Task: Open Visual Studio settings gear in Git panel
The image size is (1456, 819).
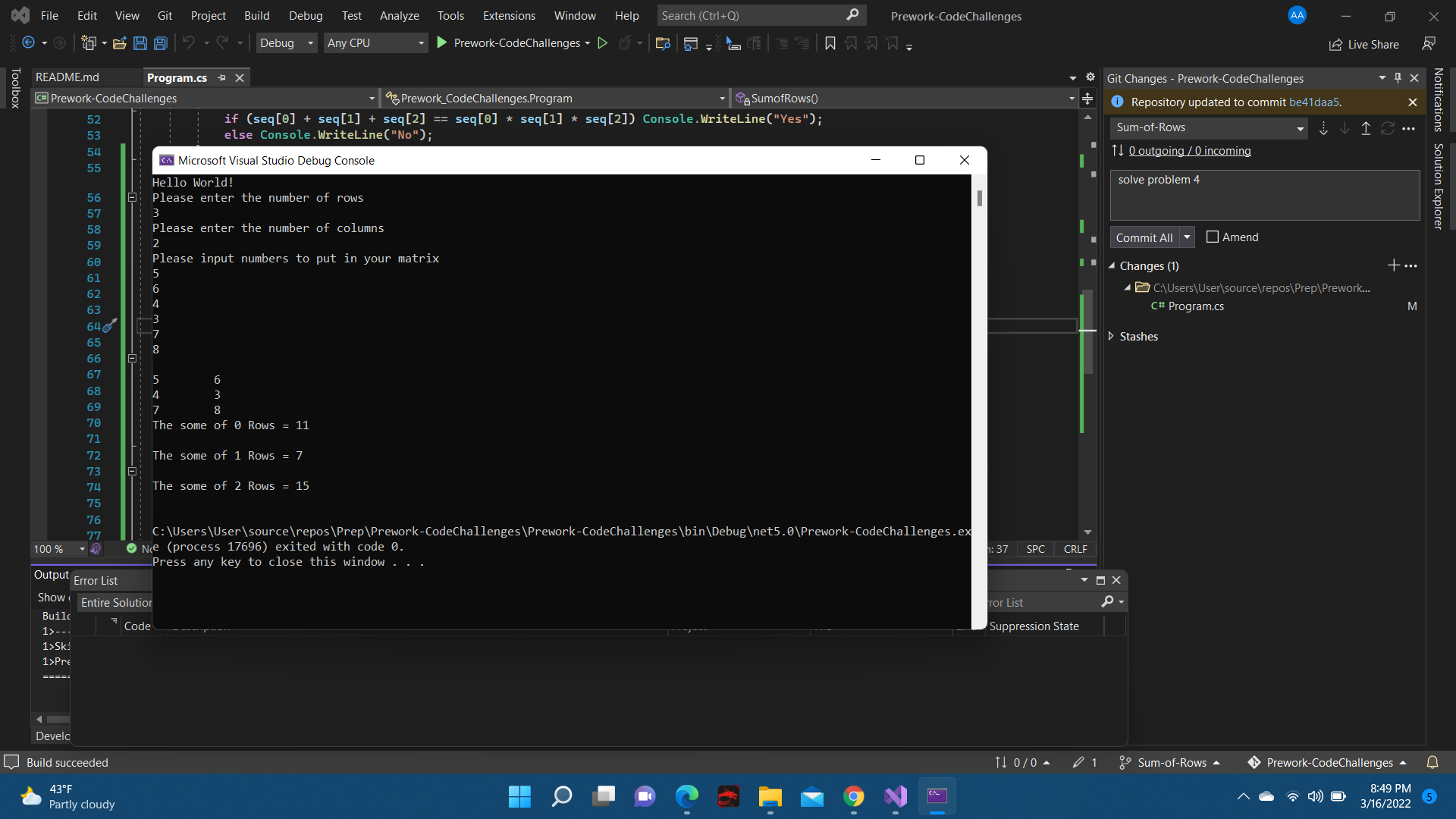Action: click(1090, 77)
